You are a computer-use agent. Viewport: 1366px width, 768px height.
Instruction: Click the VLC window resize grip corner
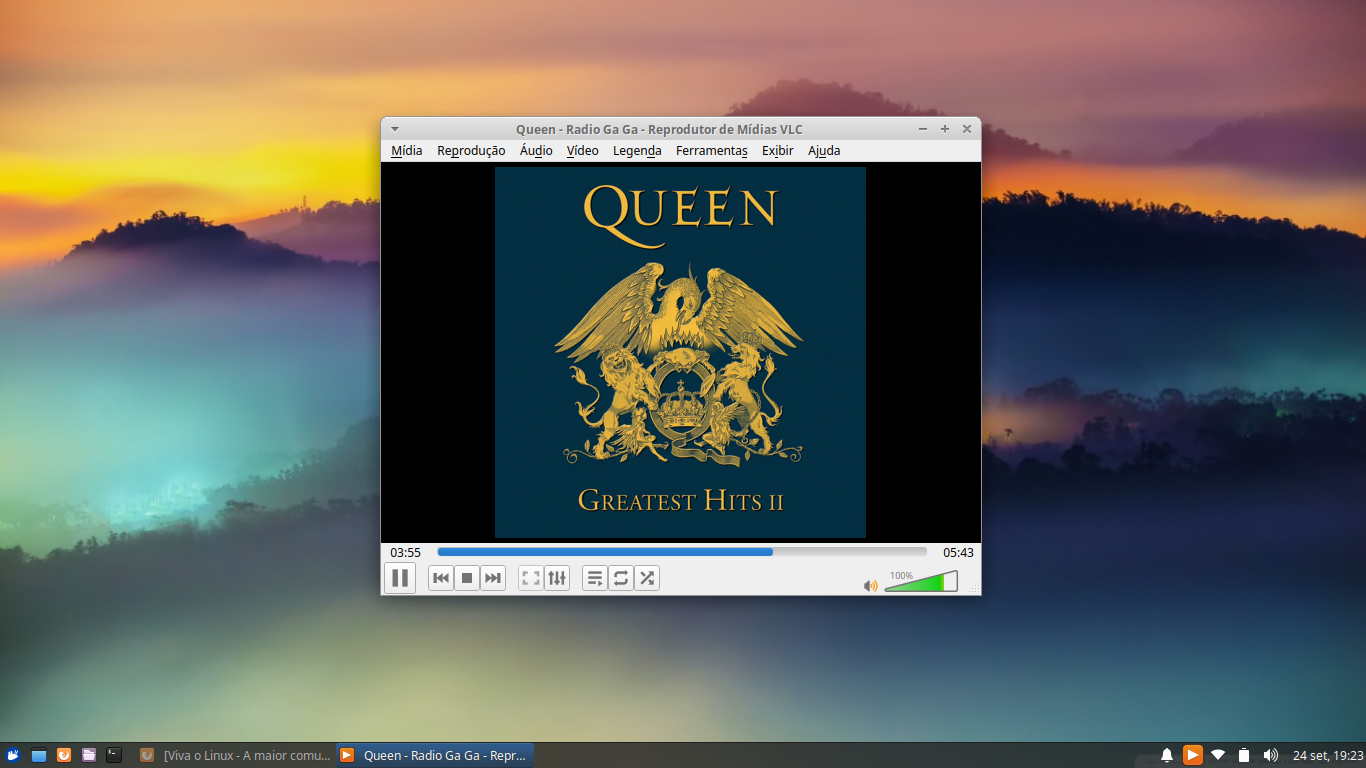pos(975,589)
